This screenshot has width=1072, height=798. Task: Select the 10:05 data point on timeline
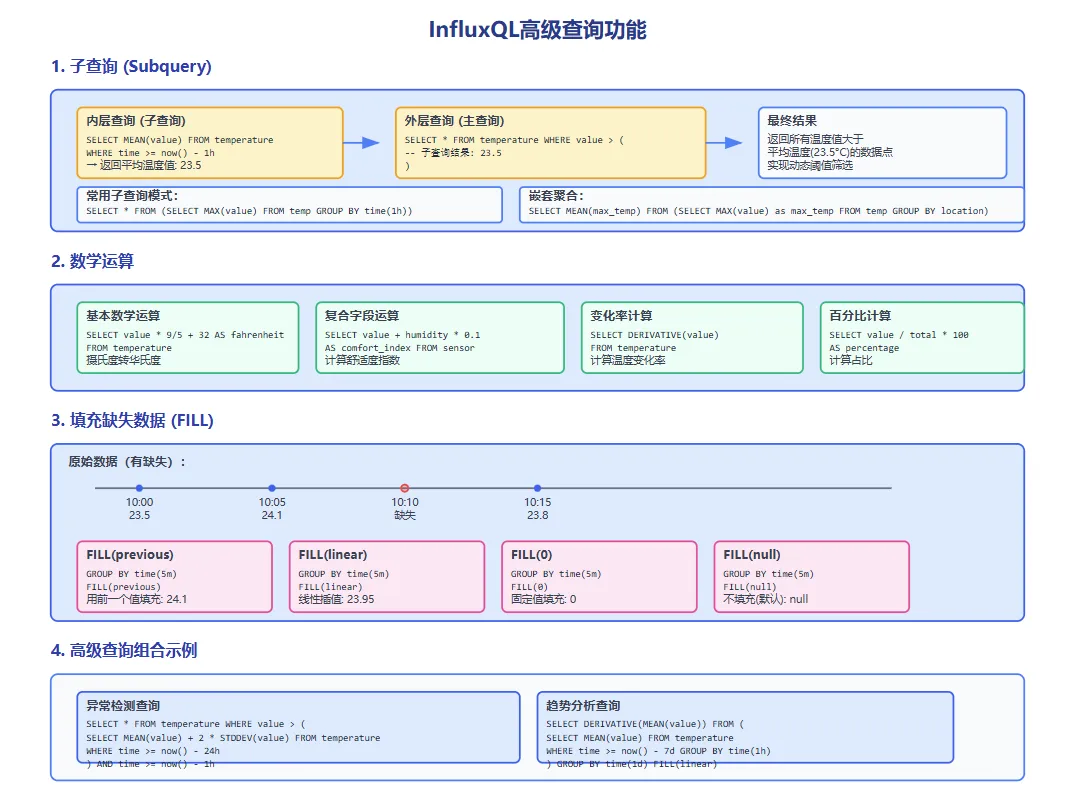[x=272, y=488]
